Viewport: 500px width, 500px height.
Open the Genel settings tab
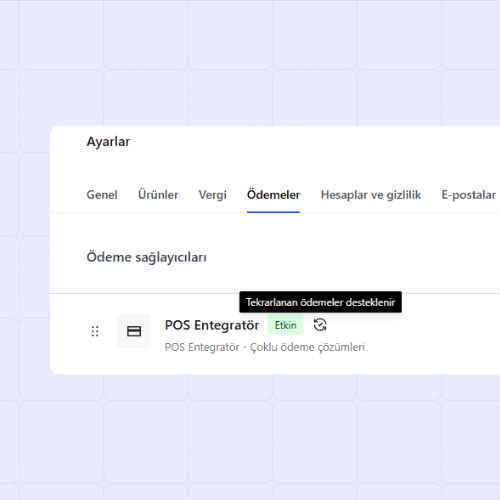pyautogui.click(x=102, y=195)
